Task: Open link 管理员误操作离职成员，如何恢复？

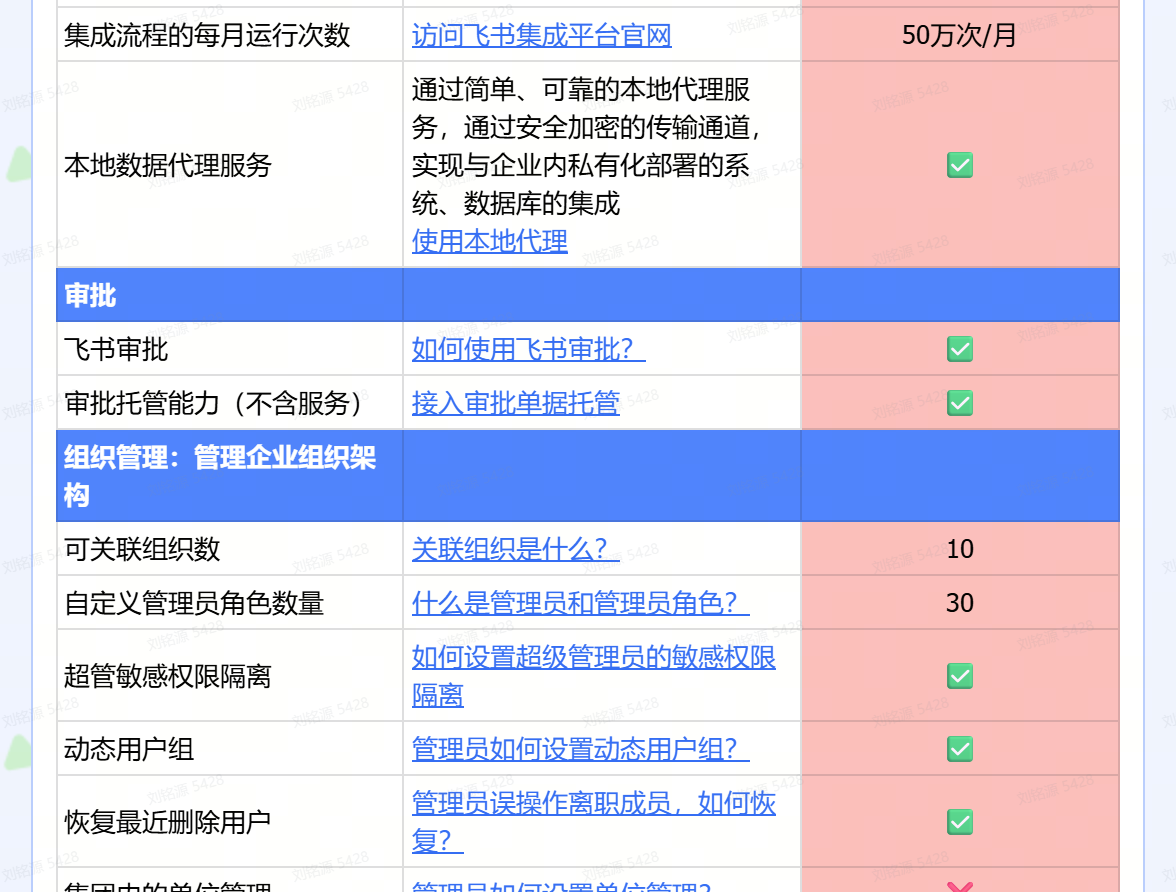Action: click(x=594, y=821)
